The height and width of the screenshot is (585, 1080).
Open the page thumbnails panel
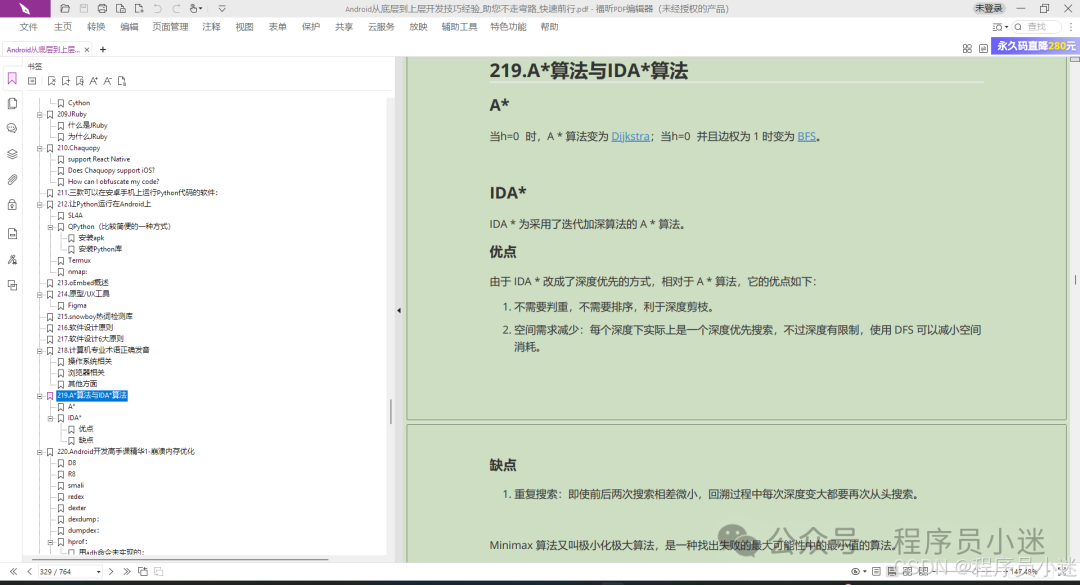tap(11, 102)
